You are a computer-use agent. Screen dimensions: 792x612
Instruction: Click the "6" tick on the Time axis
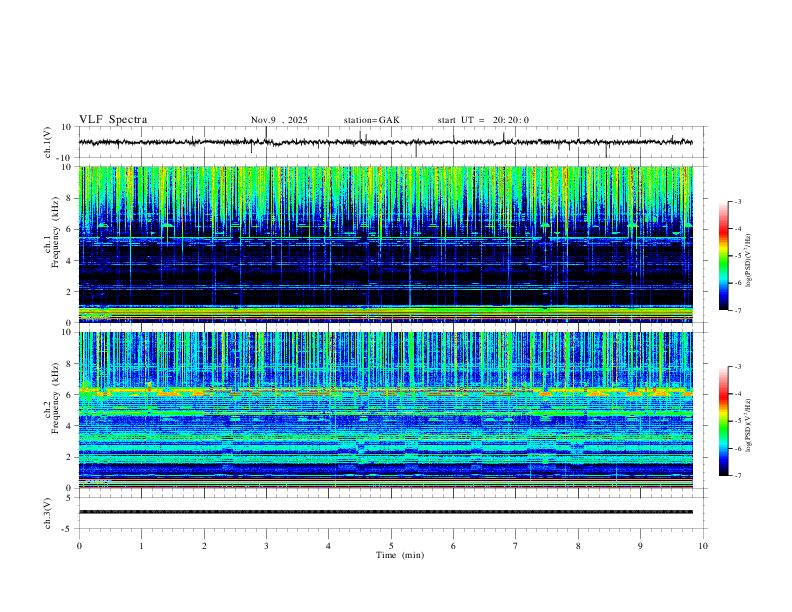click(453, 546)
